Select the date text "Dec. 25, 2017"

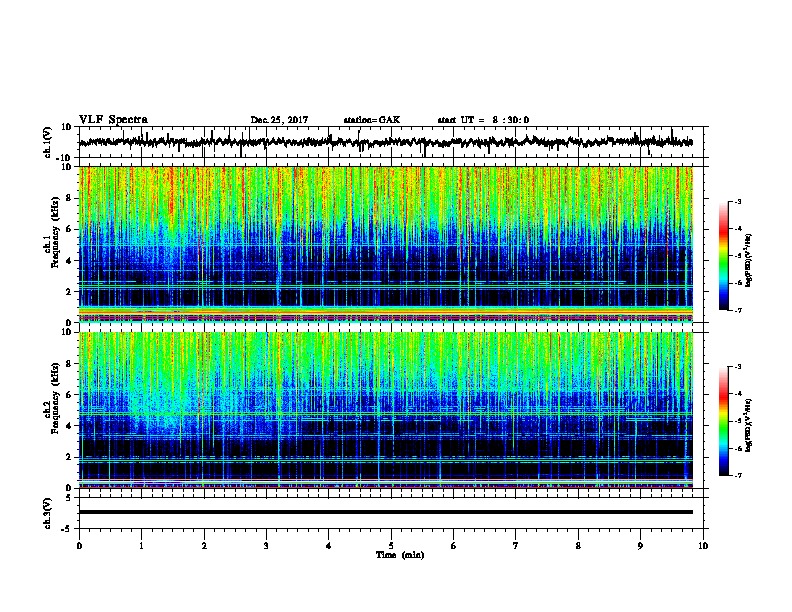(279, 120)
